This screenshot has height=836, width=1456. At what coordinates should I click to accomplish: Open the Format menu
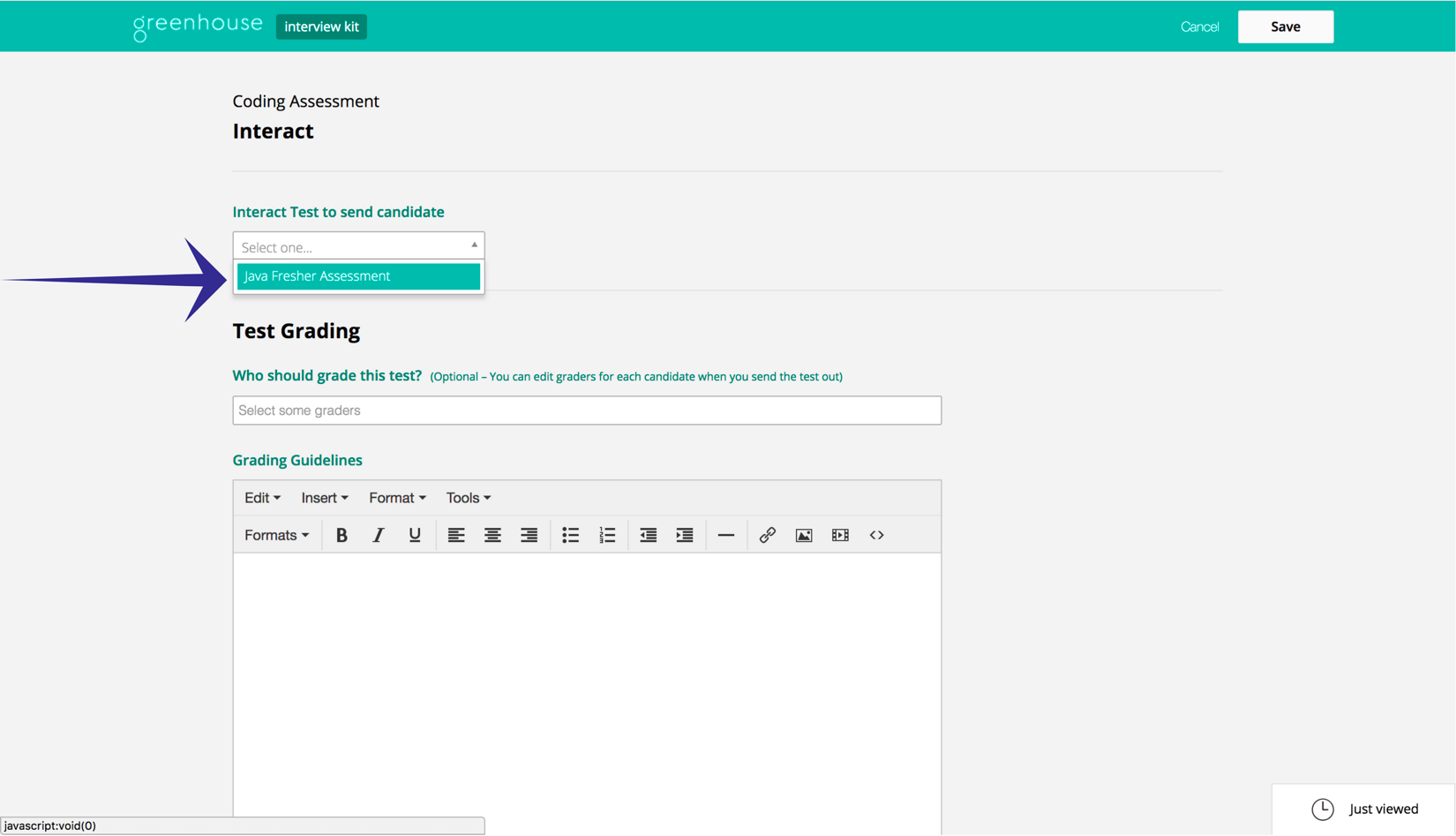pos(397,498)
